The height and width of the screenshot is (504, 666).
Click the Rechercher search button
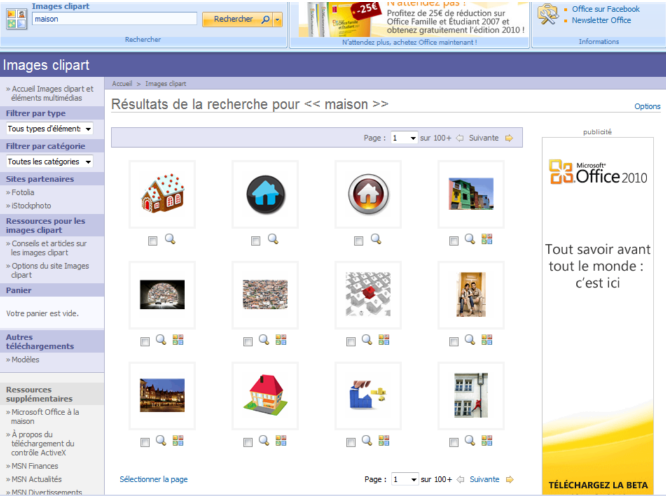point(238,20)
